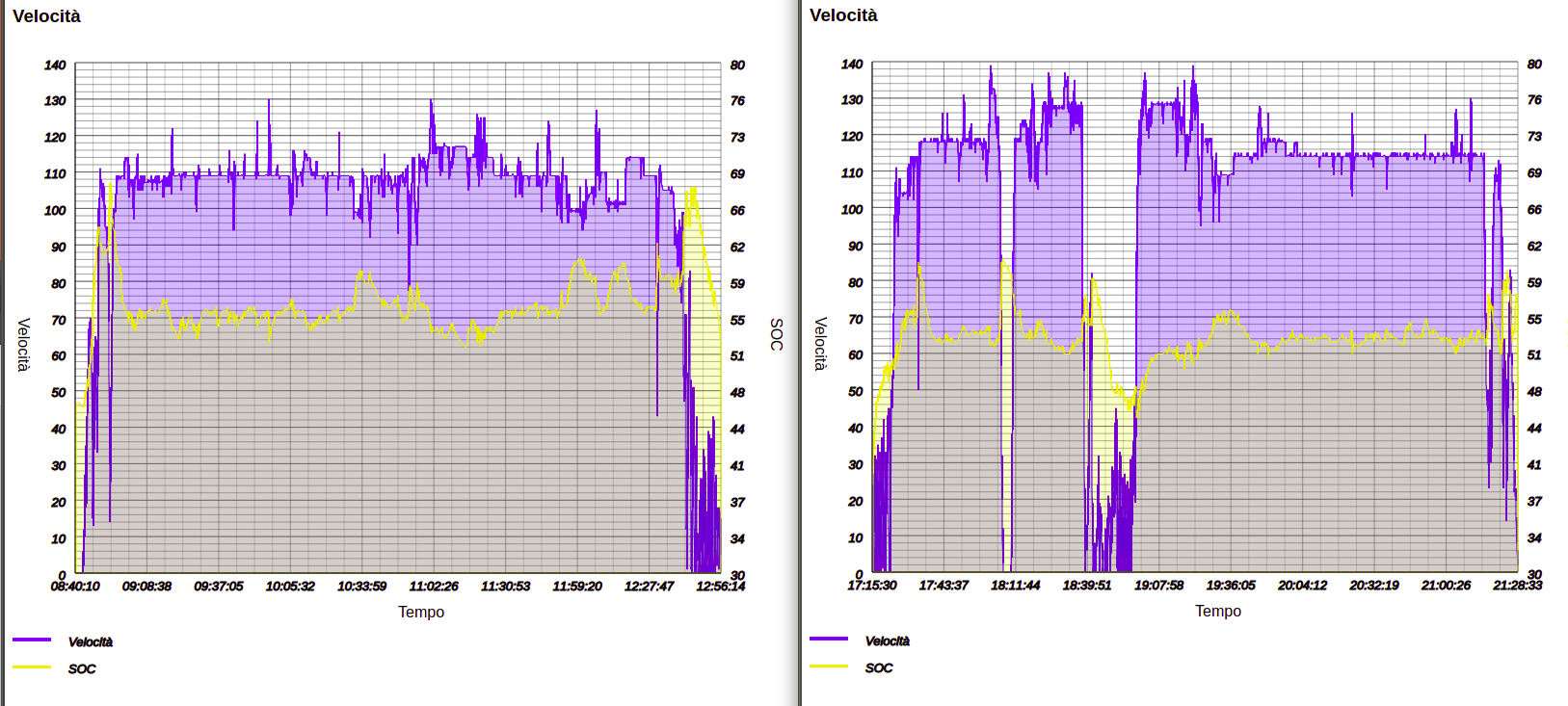Viewport: 1568px width, 706px height.
Task: Click the 20:04:12 time tick label
Action: [1302, 585]
